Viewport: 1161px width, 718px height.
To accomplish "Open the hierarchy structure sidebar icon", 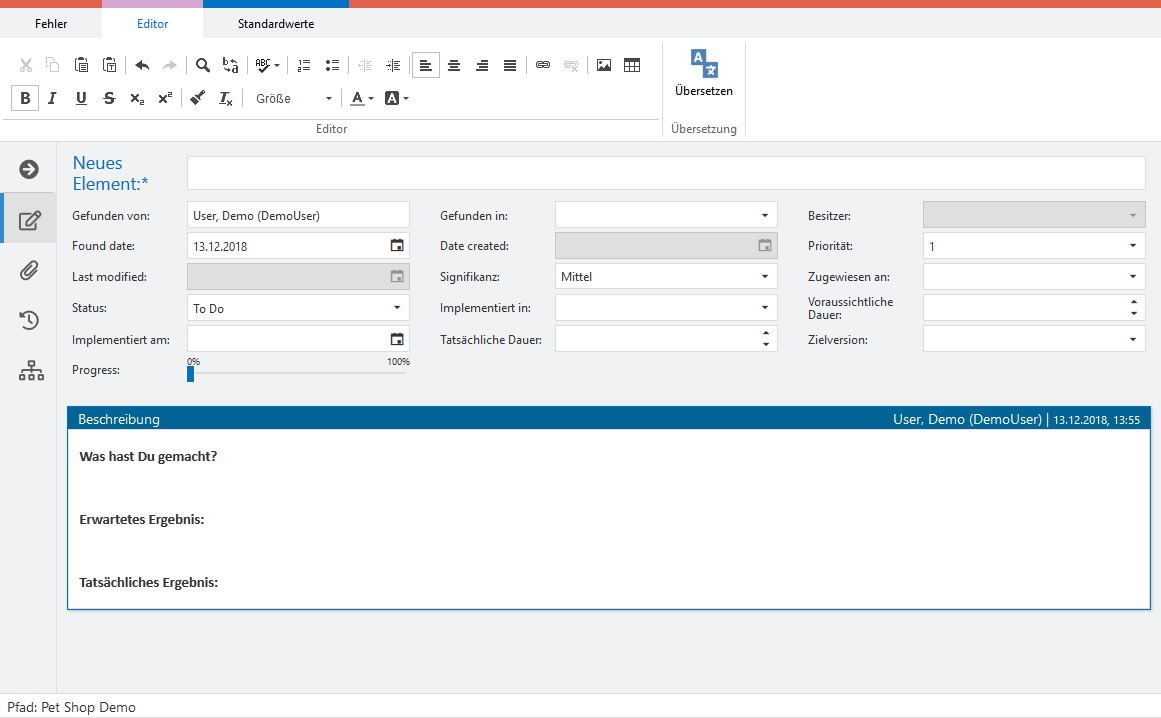I will coord(31,371).
